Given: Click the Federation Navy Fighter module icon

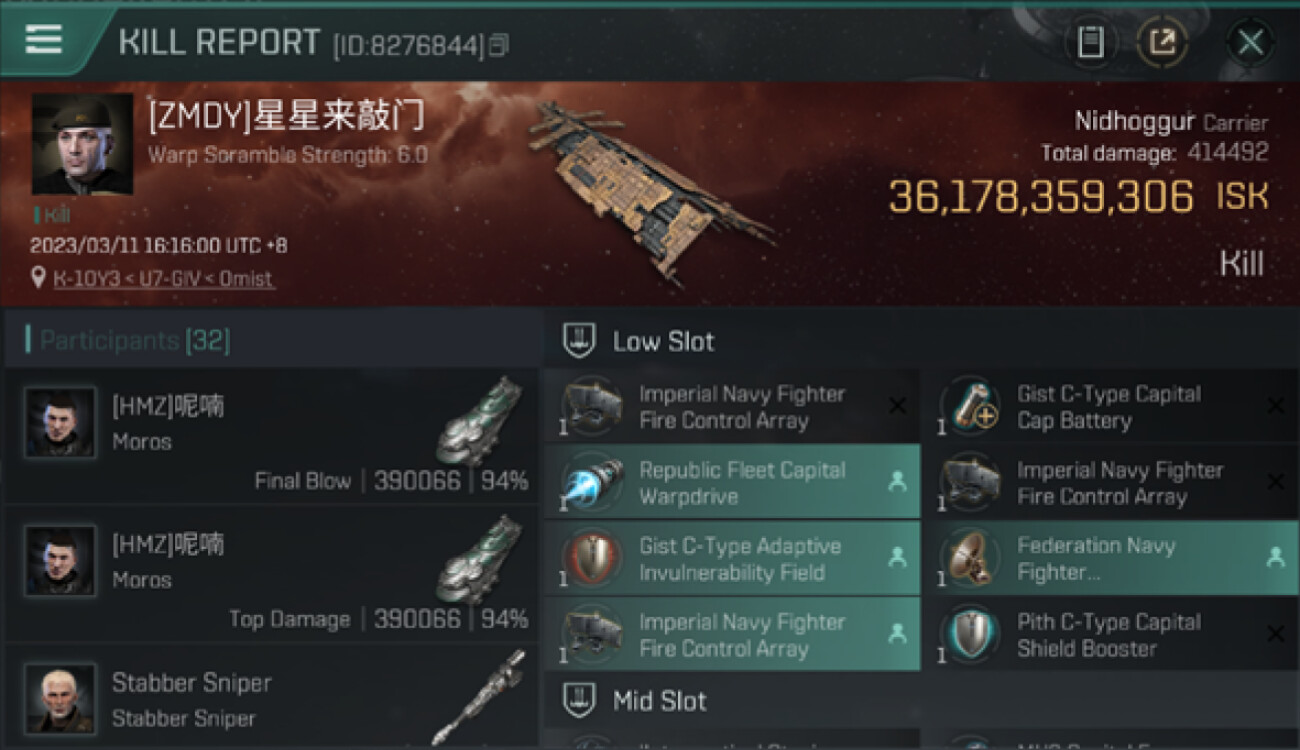Looking at the screenshot, I should click(970, 559).
